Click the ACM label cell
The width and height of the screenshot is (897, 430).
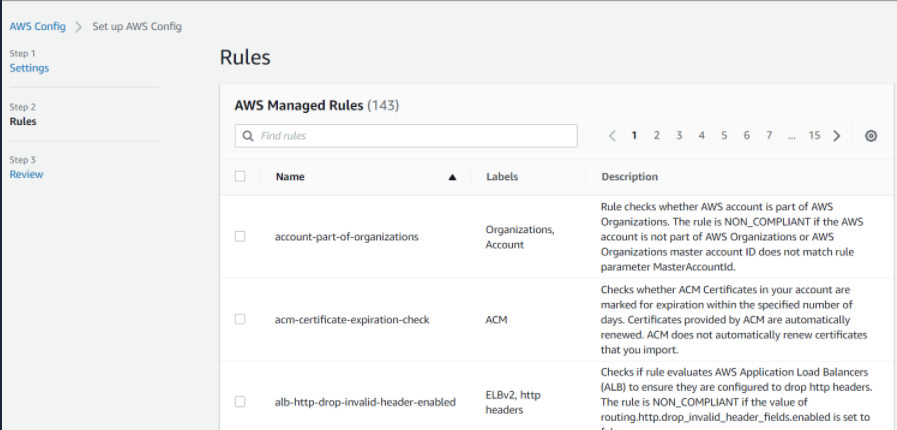(x=496, y=320)
